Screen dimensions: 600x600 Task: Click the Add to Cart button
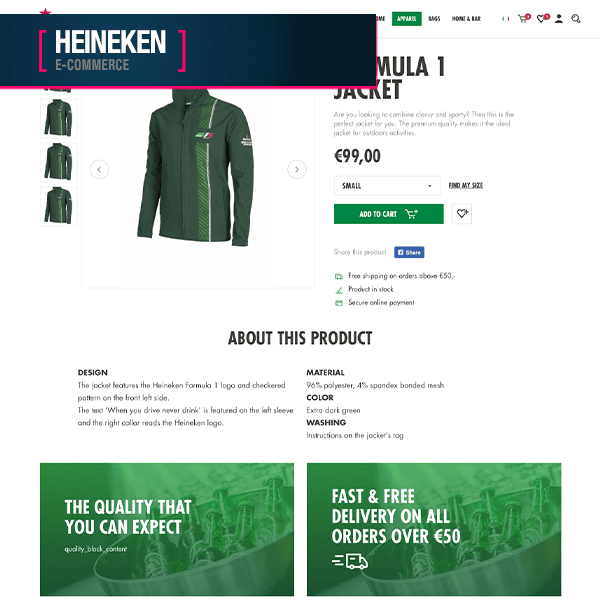388,214
